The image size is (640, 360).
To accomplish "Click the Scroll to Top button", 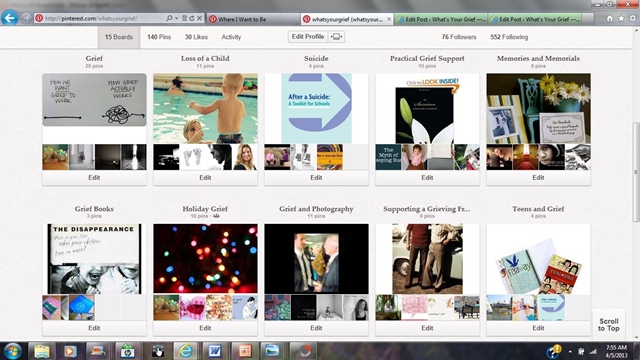I will 609,324.
